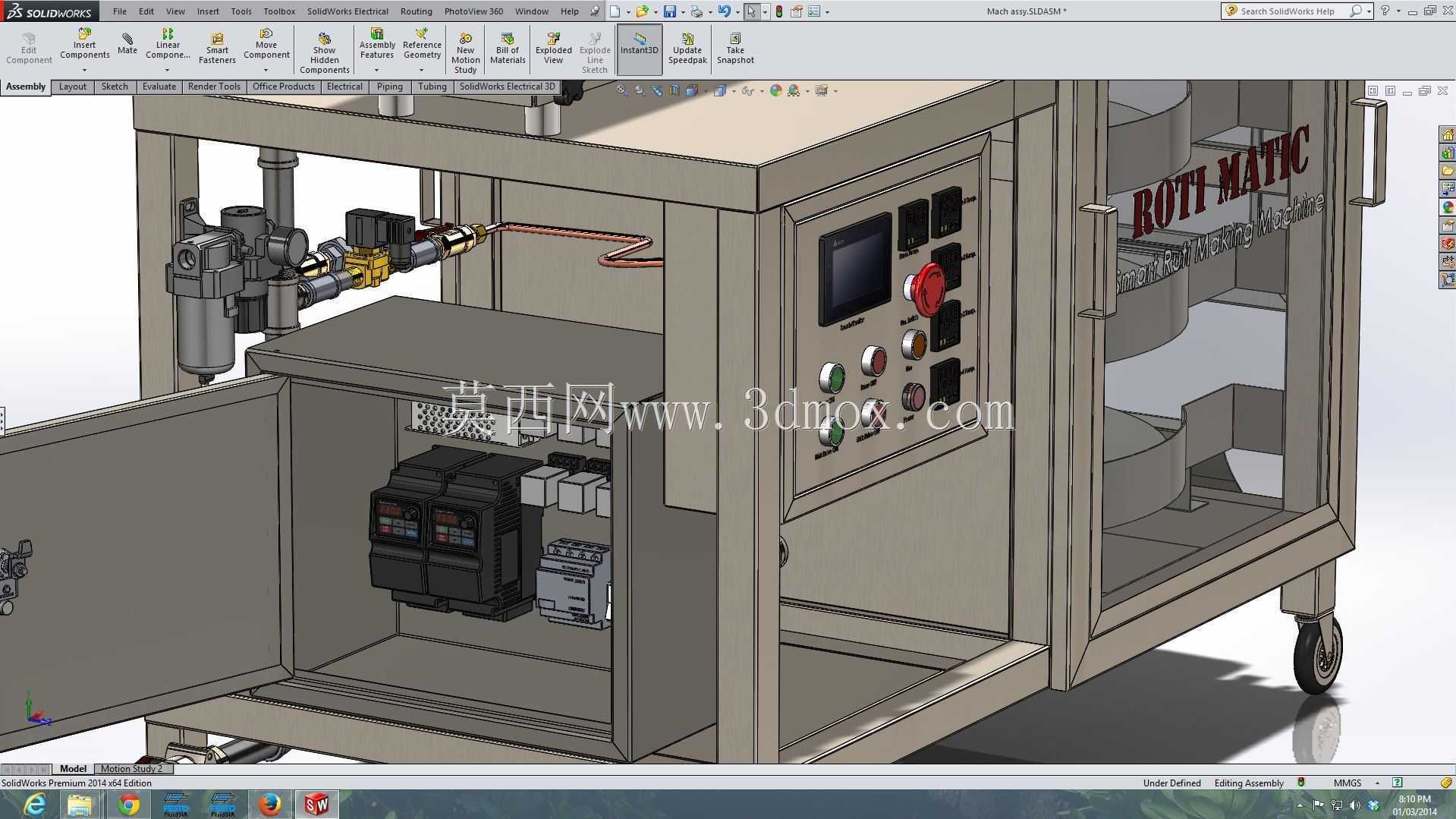1456x819 pixels.
Task: Click the Under Defined status text
Action: tap(1171, 783)
